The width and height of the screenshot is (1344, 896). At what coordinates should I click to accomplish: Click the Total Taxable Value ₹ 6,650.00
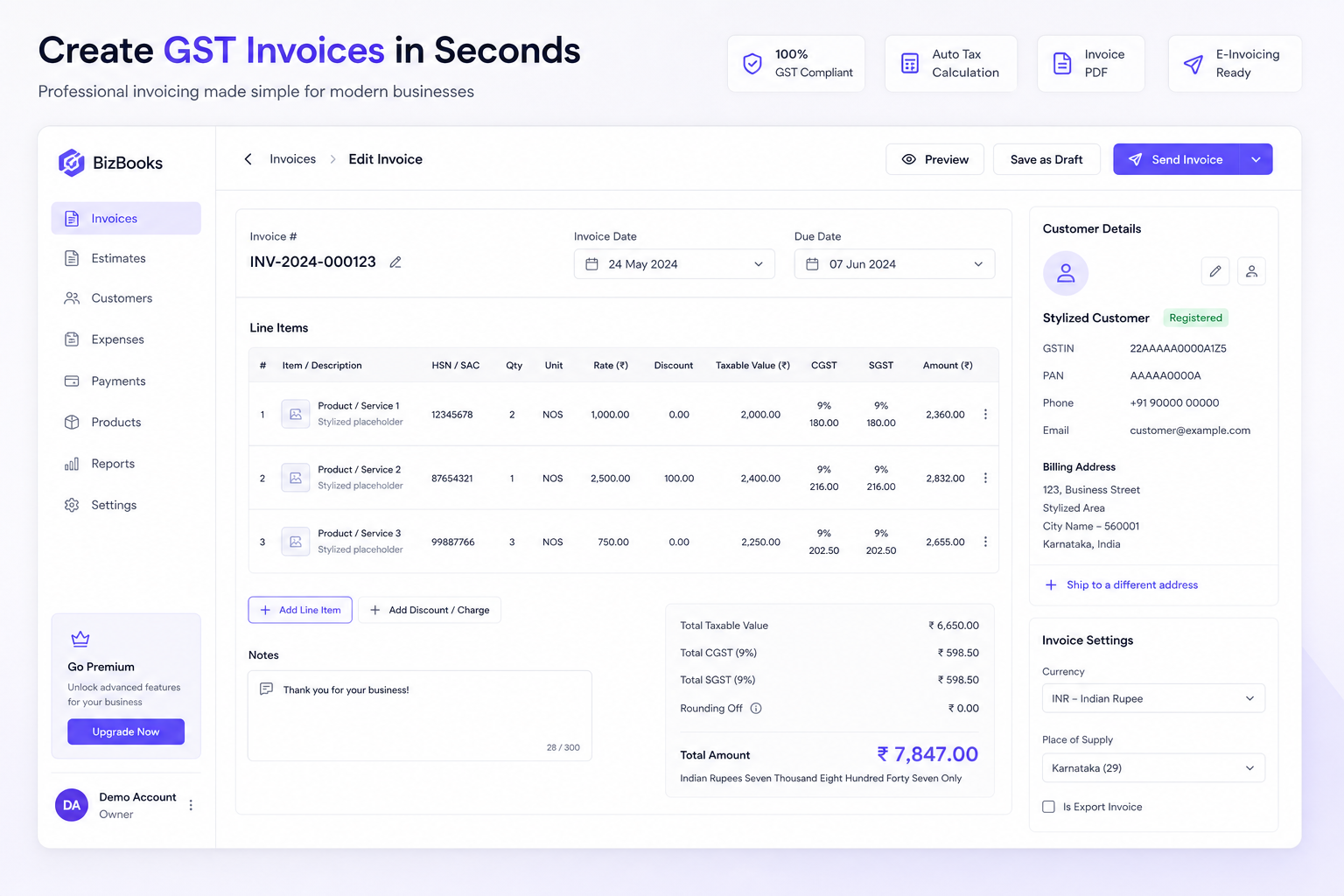tap(954, 626)
